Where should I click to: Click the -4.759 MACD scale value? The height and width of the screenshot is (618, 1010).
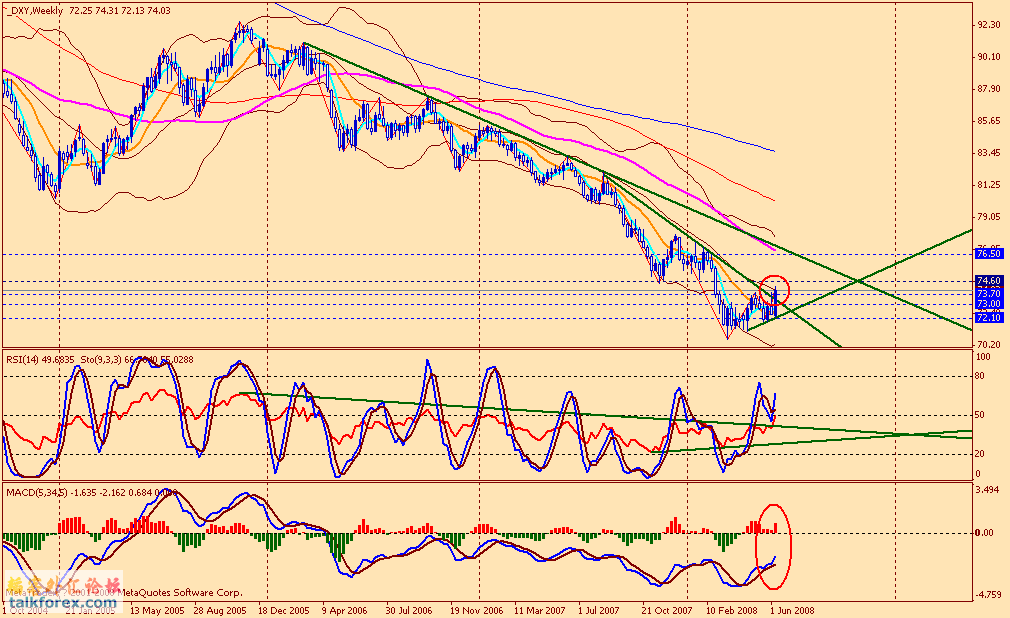pos(989,594)
